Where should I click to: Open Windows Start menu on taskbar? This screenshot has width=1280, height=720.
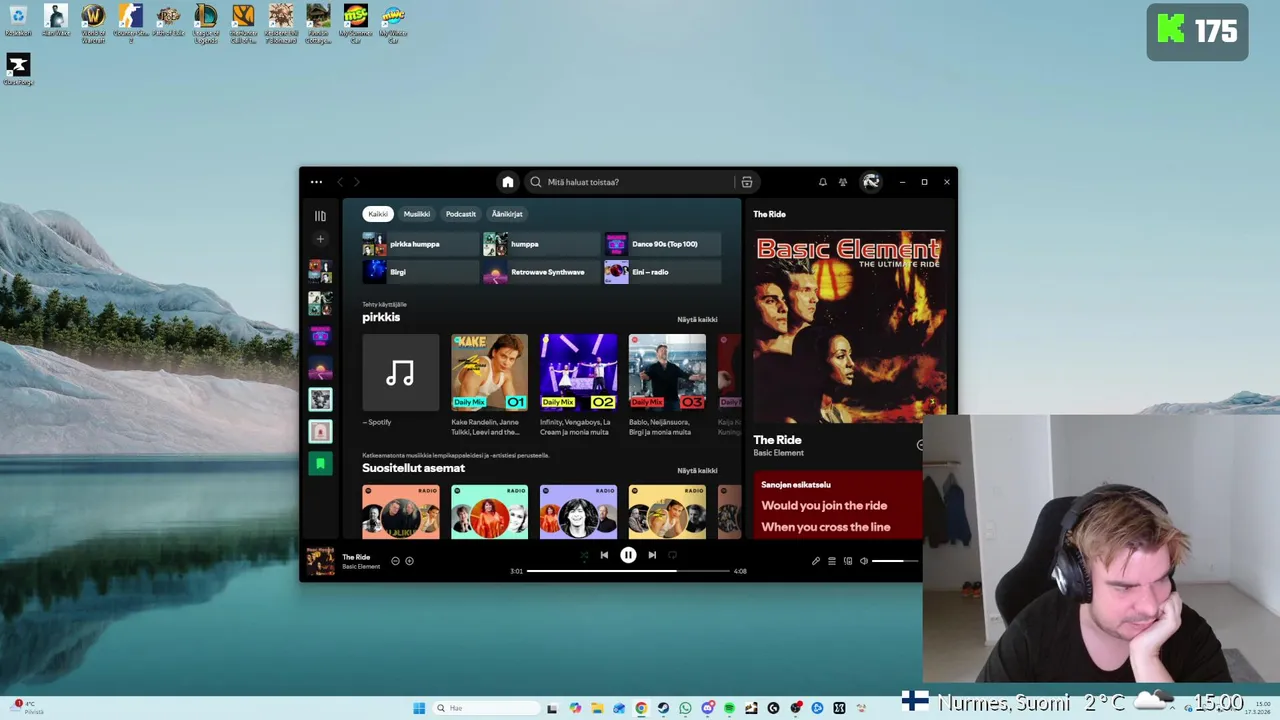(x=419, y=708)
